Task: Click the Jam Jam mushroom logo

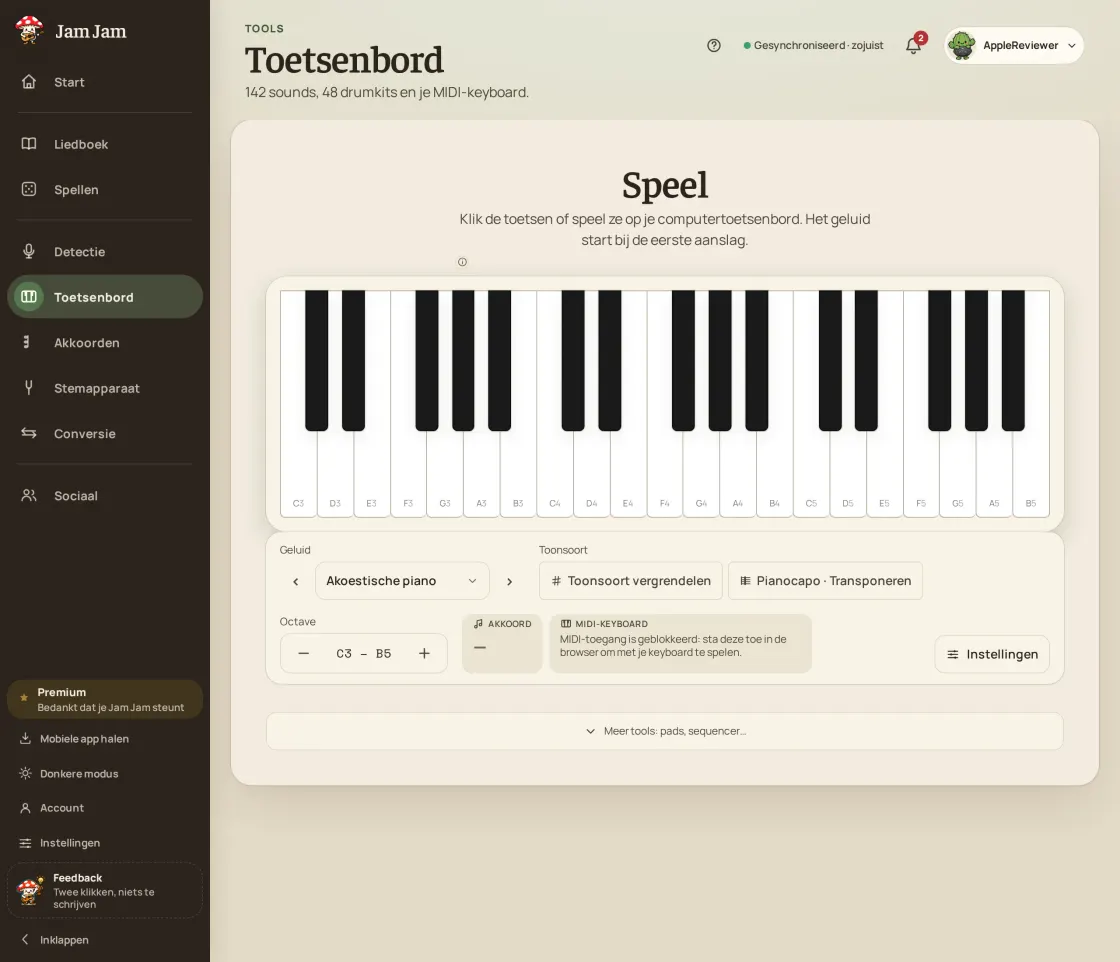Action: 29,31
